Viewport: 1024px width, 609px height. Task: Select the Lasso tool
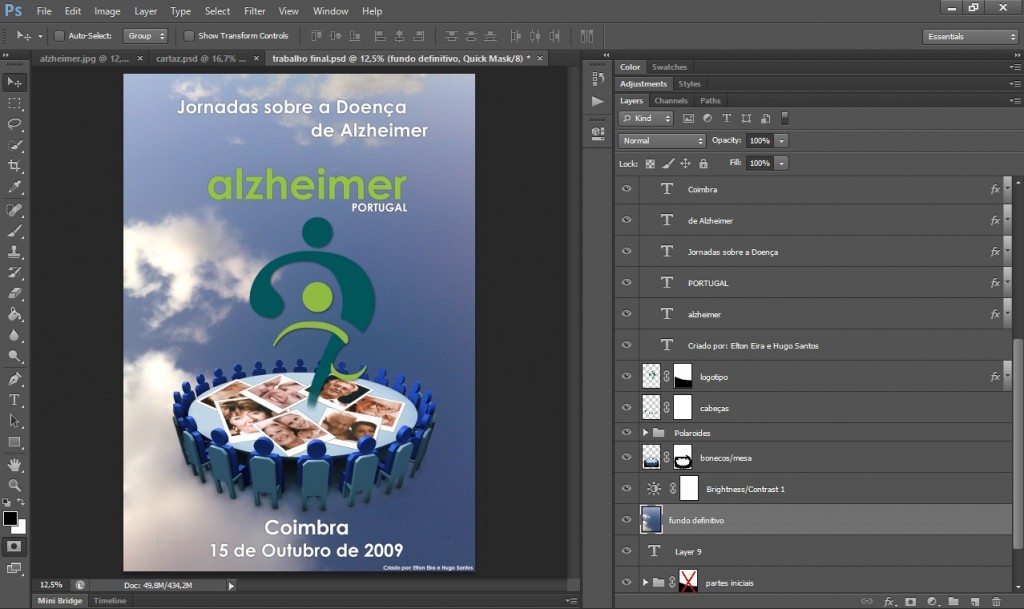click(14, 124)
